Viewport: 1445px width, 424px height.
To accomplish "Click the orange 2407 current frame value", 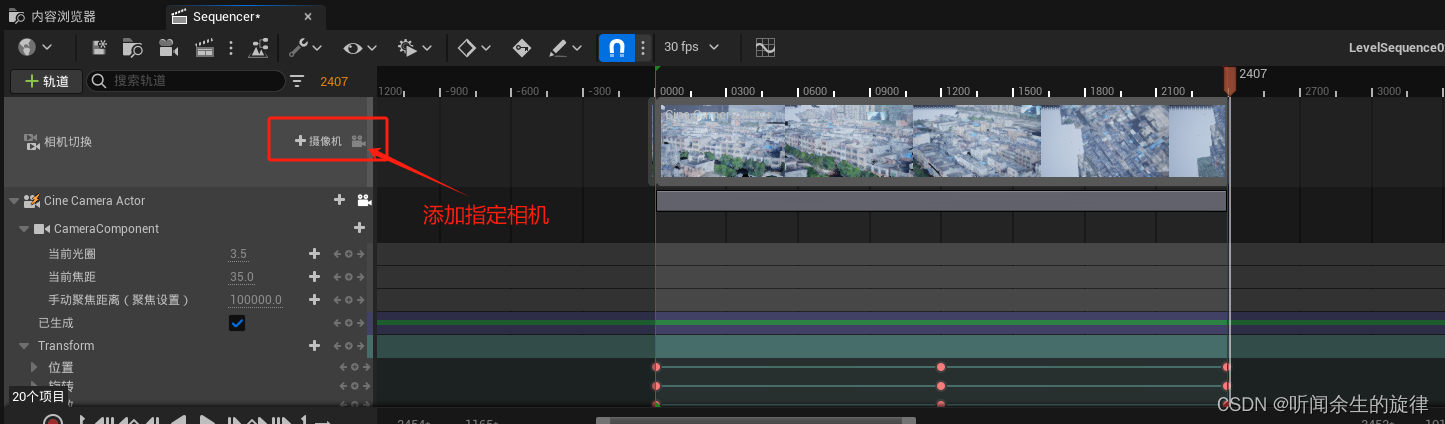I will click(x=334, y=81).
